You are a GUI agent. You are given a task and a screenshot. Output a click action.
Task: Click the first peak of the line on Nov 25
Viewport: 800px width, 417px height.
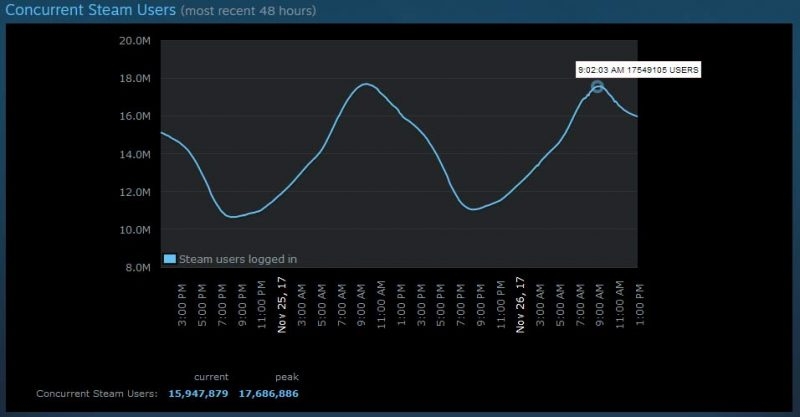(x=366, y=84)
